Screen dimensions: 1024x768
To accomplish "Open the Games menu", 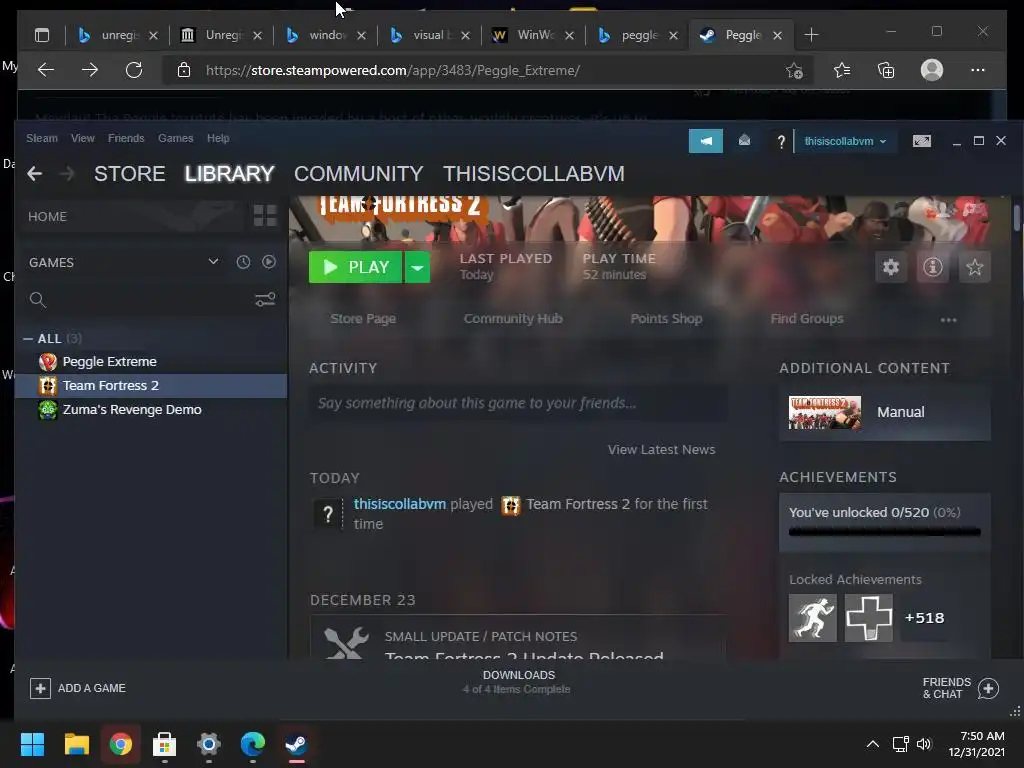I will point(176,138).
